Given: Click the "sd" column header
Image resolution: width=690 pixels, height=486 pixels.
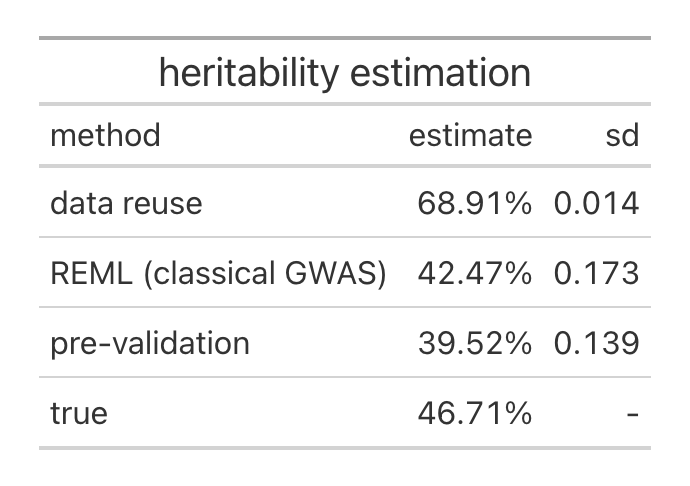Looking at the screenshot, I should coord(622,135).
